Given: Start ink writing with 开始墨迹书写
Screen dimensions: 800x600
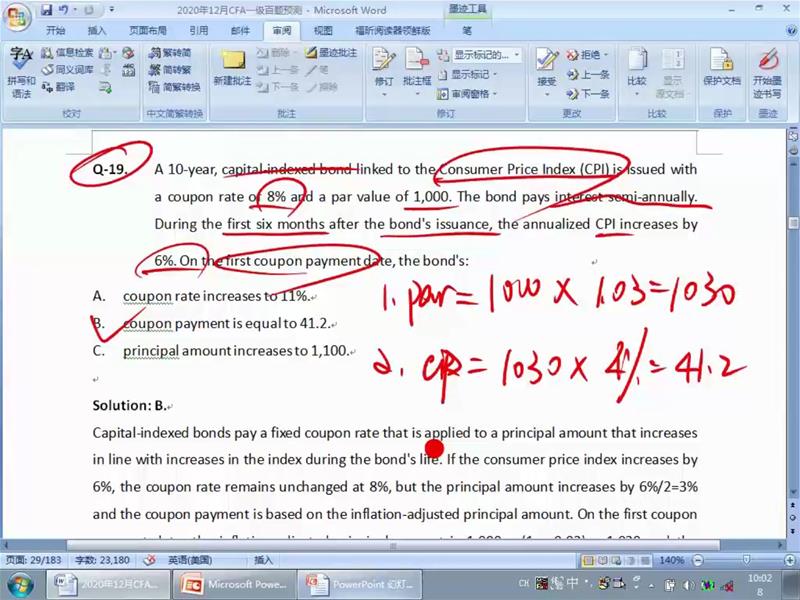Looking at the screenshot, I should [768, 73].
